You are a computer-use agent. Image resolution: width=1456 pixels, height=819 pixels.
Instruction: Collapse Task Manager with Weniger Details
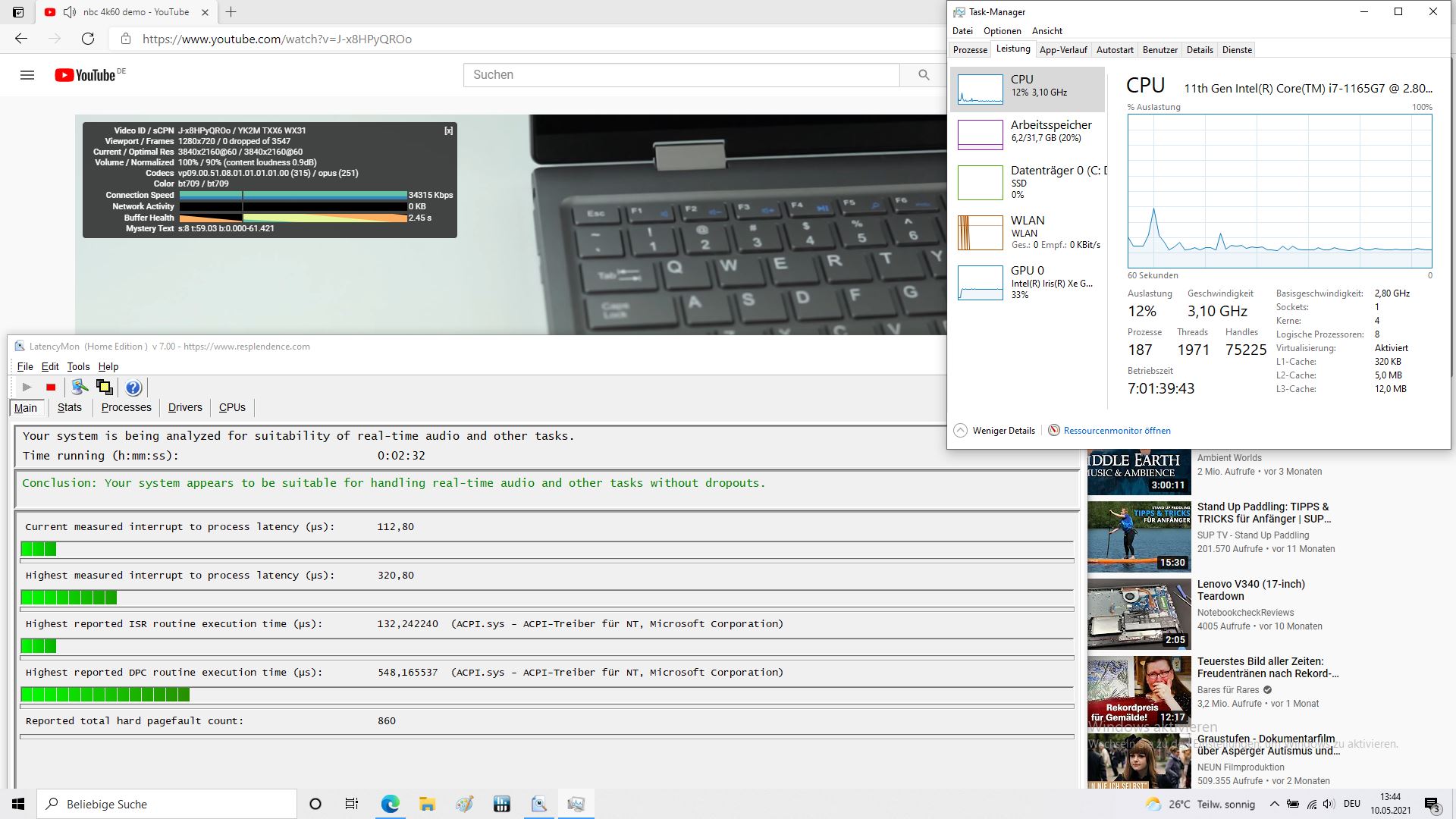(994, 431)
